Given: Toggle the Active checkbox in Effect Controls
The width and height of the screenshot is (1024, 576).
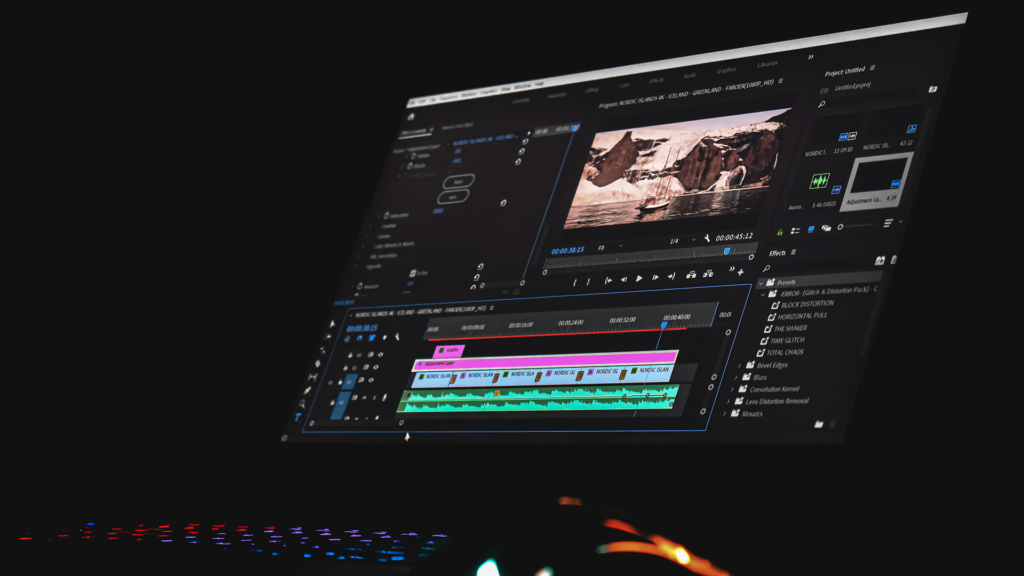Looking at the screenshot, I should point(412,271).
